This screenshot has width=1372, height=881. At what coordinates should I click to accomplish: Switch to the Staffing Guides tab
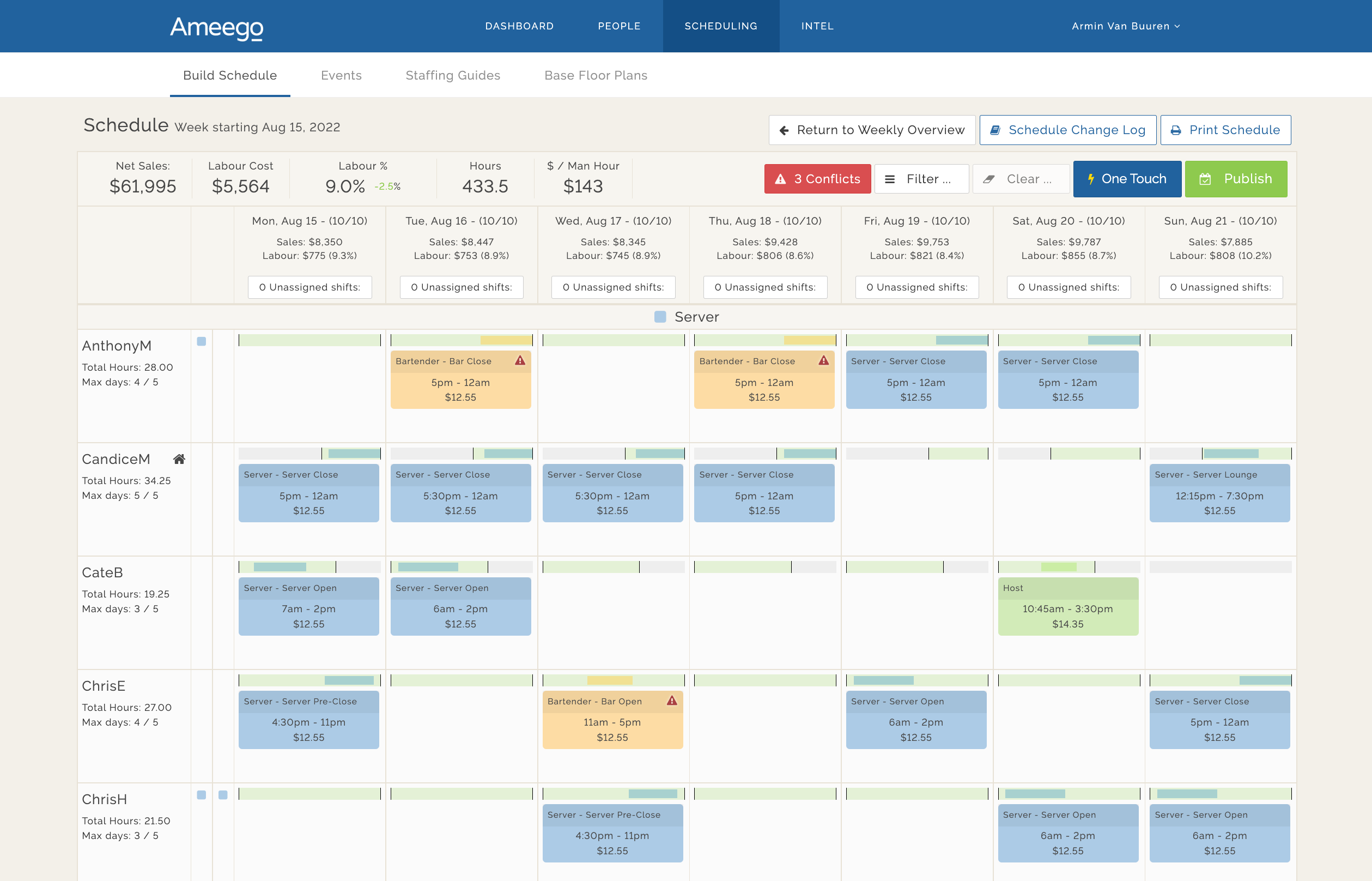tap(453, 75)
